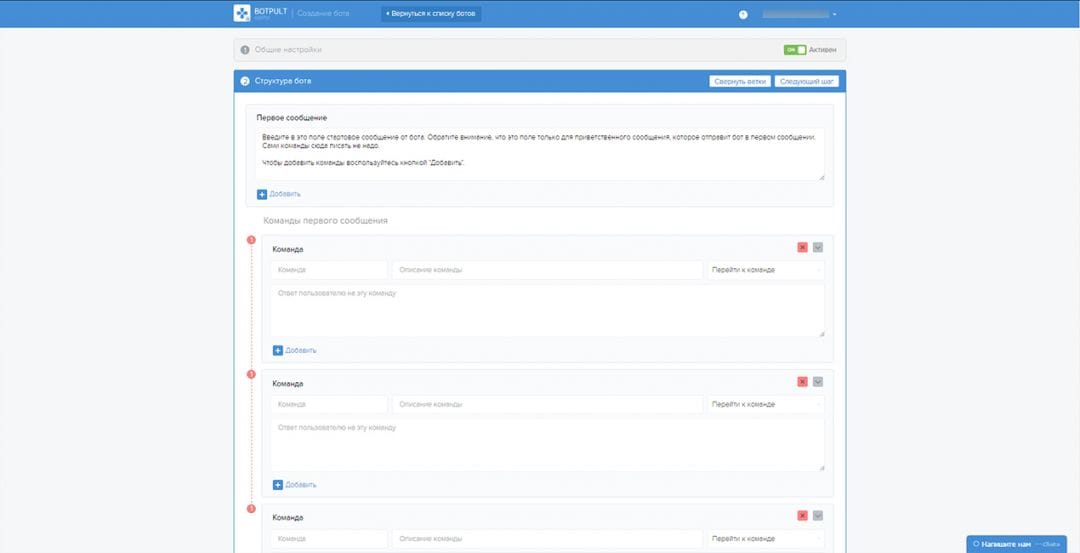Collapse first command with gray chevron

(818, 248)
